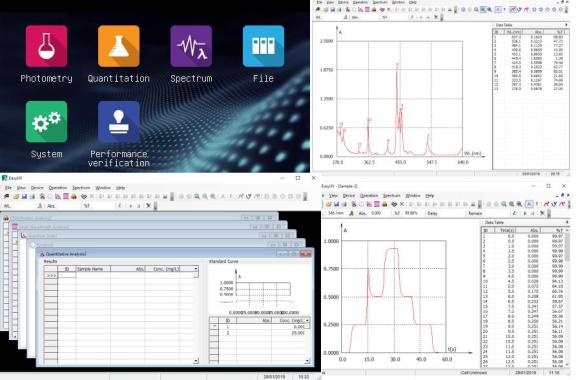The image size is (580, 380).
Task: Open the Spectrum menu in Sample-2 window
Action: click(392, 195)
